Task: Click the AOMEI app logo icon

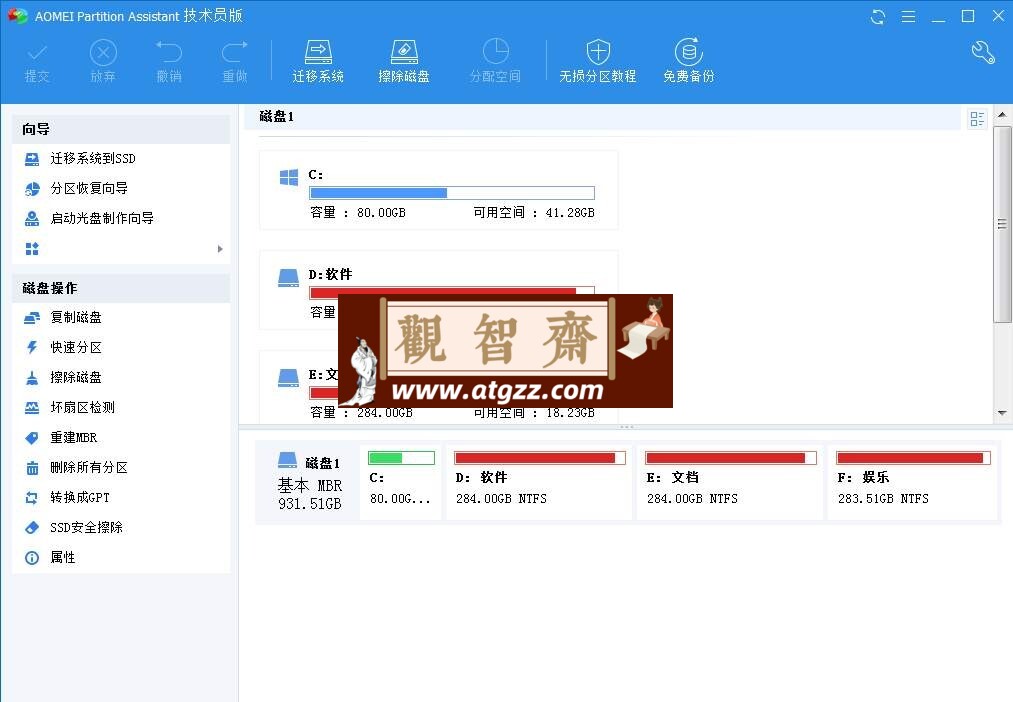Action: [17, 16]
